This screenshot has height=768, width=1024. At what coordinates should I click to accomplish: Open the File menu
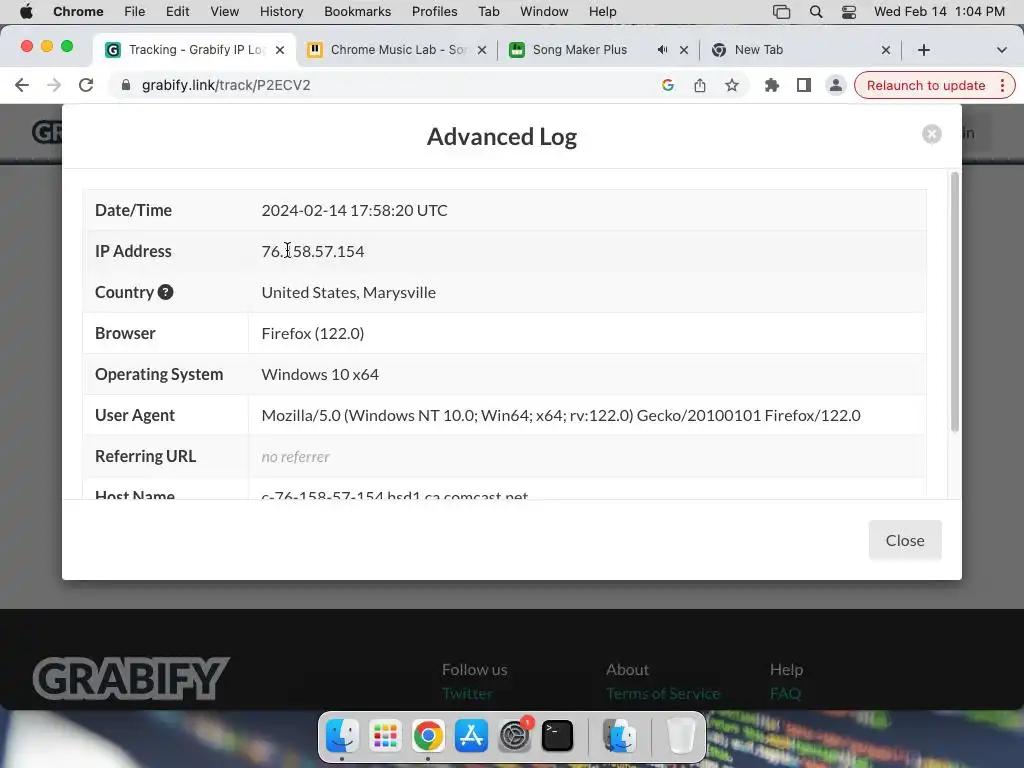tap(135, 11)
